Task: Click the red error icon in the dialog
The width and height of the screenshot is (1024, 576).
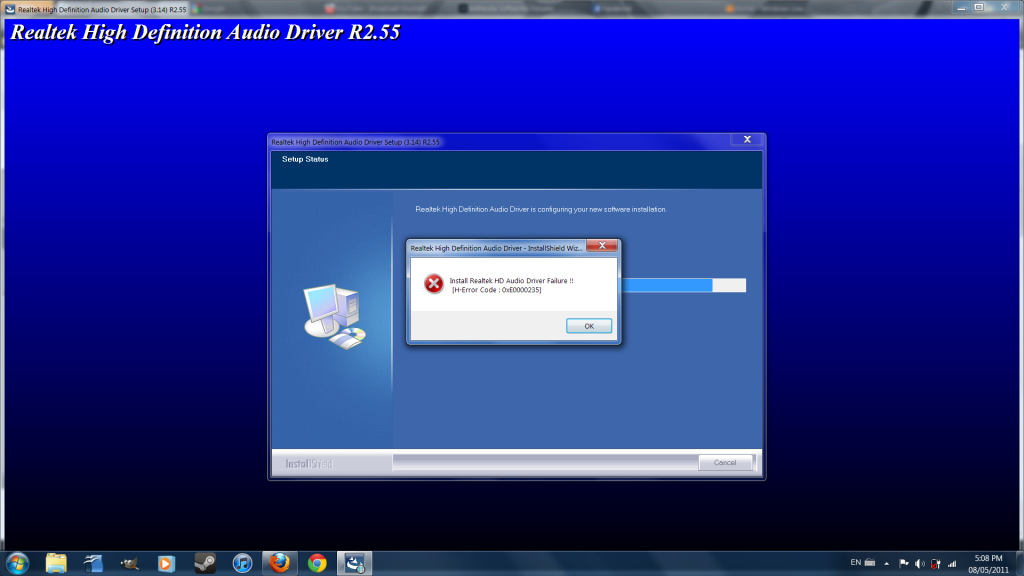Action: 434,284
